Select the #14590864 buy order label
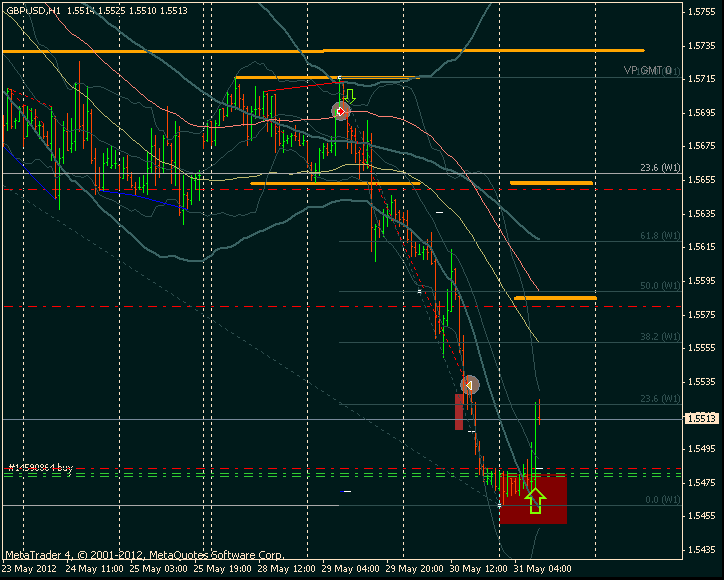 click(x=41, y=468)
